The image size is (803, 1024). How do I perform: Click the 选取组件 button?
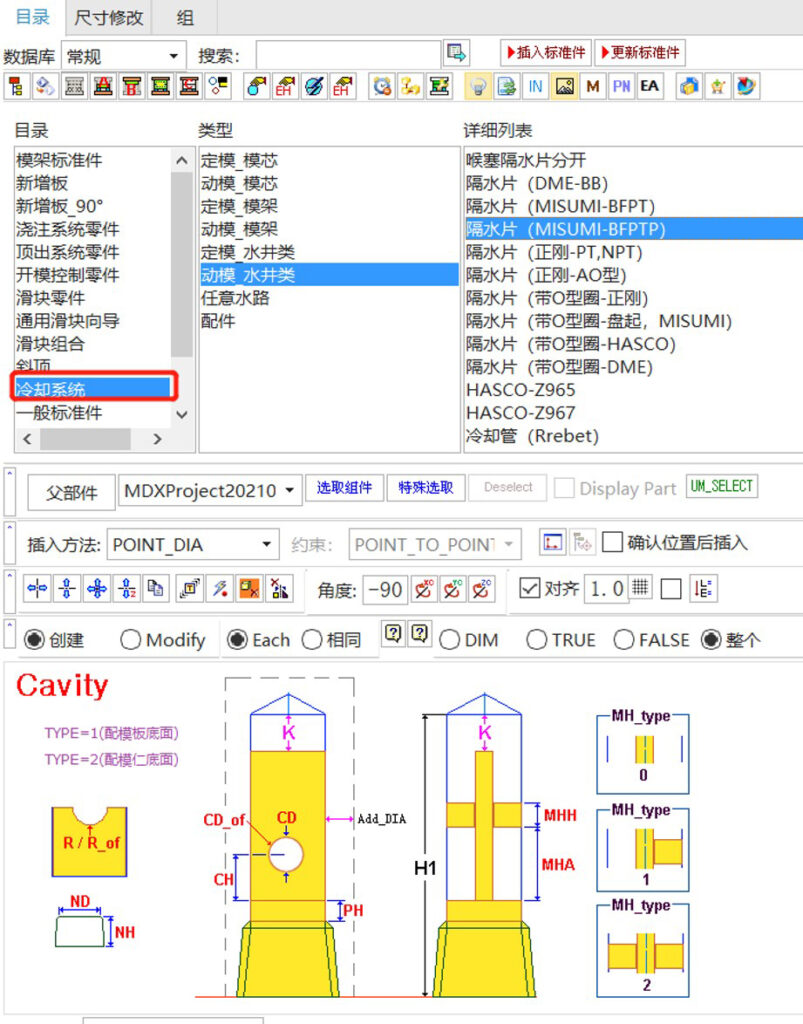coord(344,488)
